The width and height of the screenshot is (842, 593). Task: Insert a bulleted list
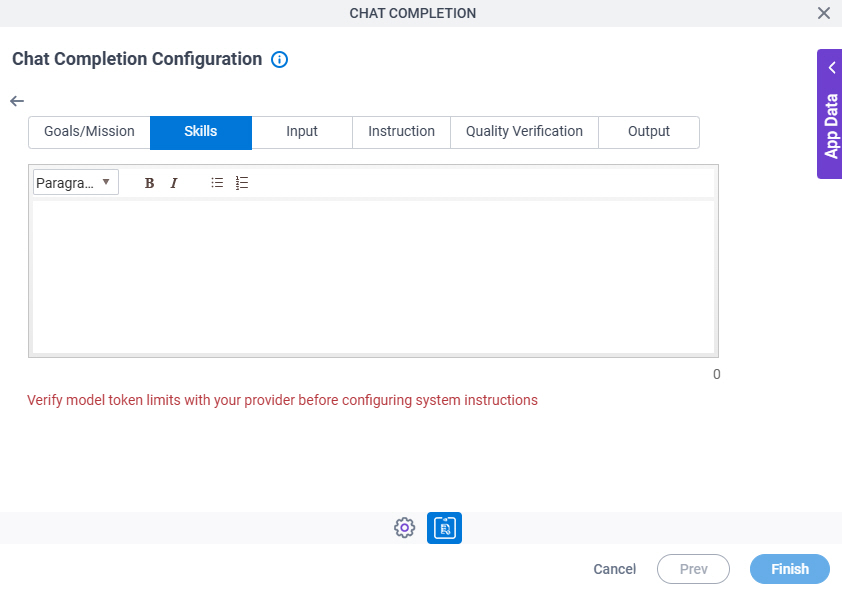217,183
